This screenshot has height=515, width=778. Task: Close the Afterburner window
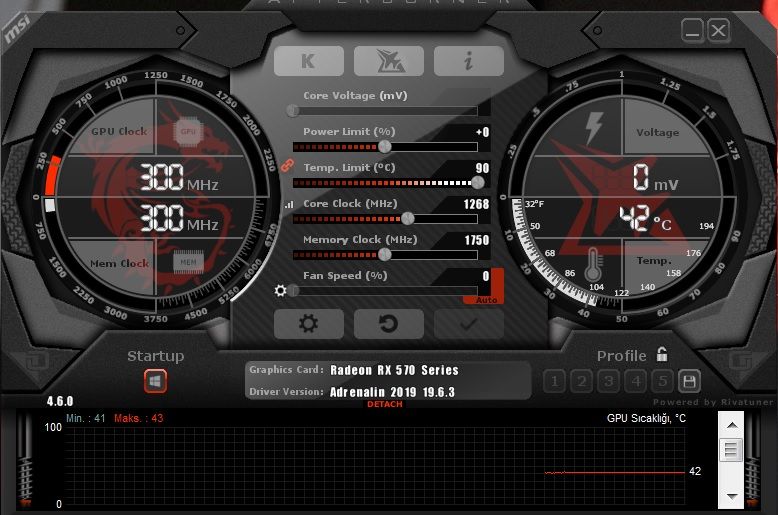click(718, 30)
